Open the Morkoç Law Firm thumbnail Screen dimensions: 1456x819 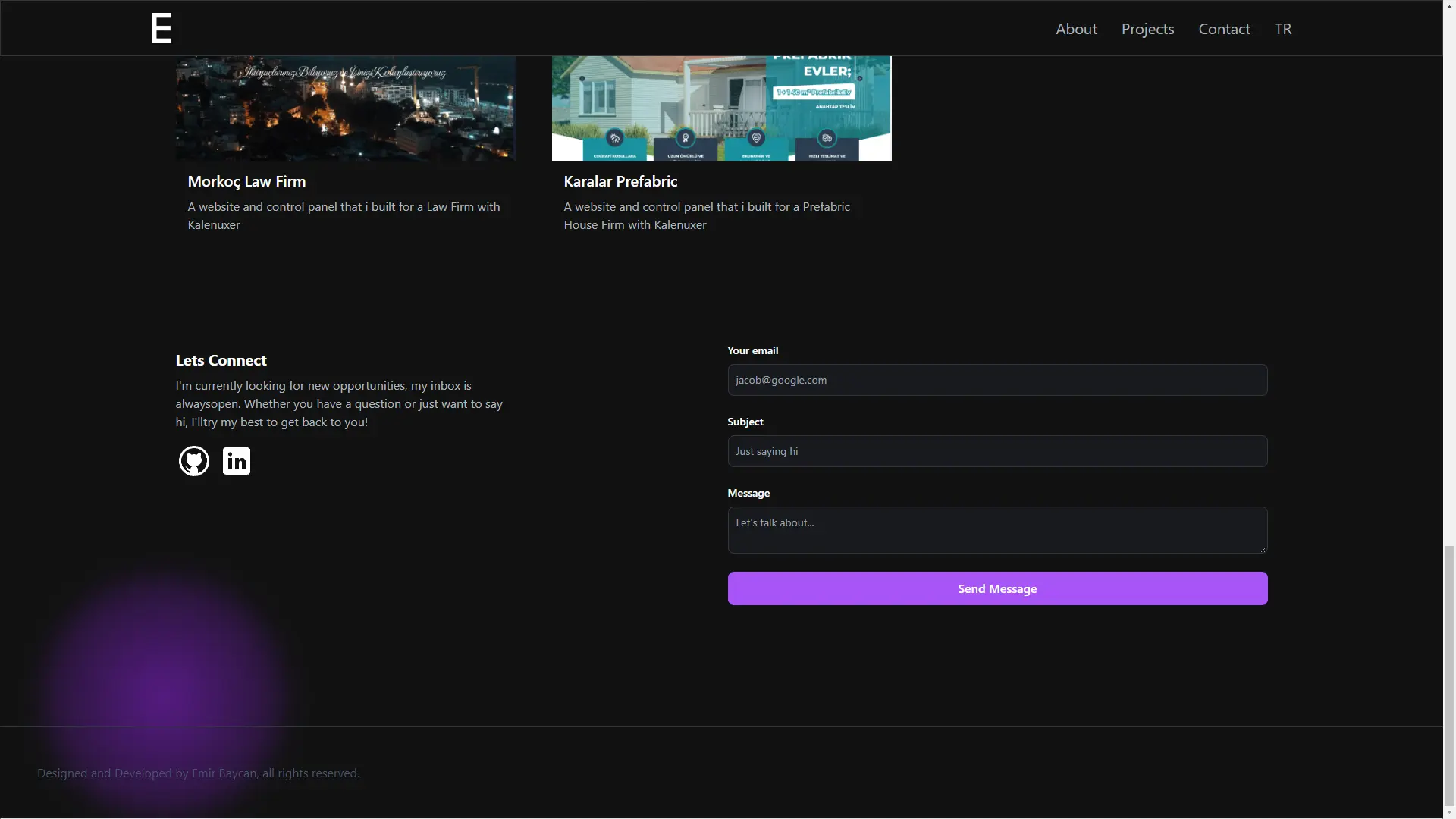point(345,108)
